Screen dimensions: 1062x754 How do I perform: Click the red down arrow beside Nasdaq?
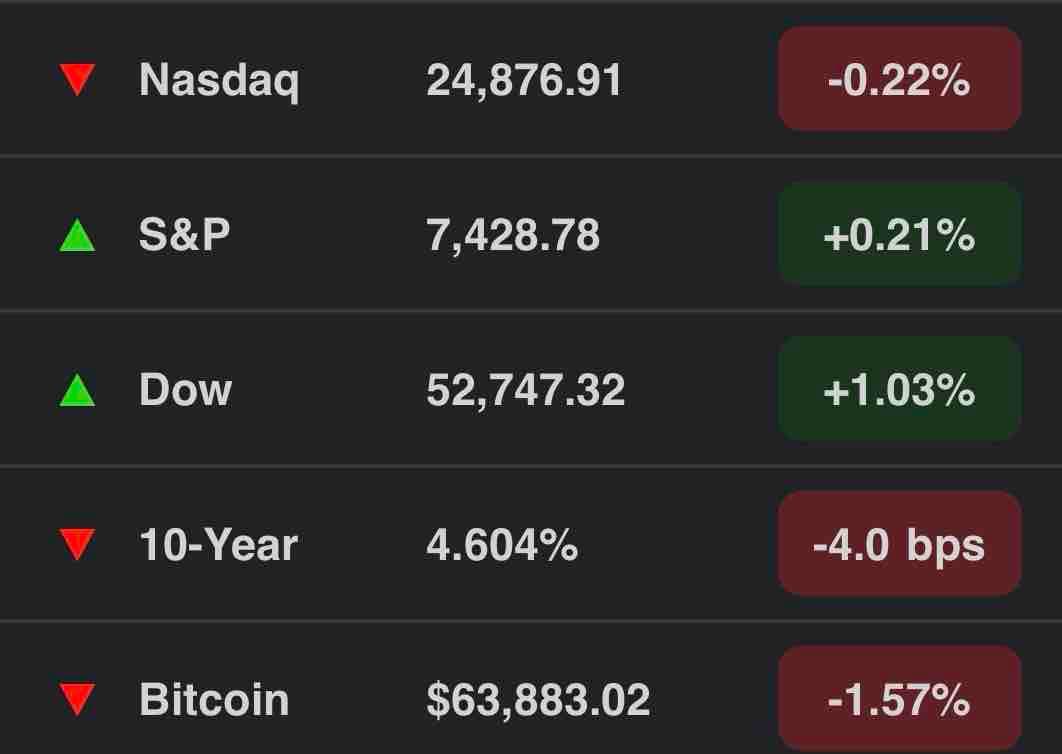pyautogui.click(x=77, y=79)
